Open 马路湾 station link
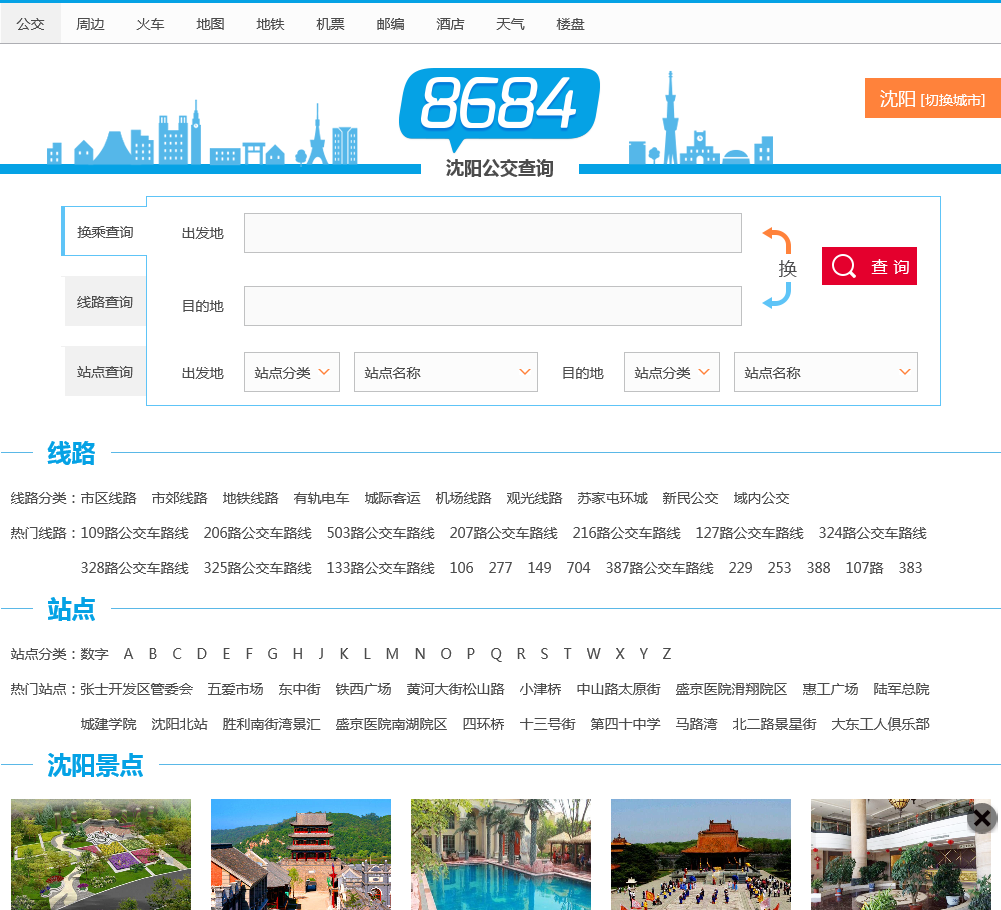The width and height of the screenshot is (1001, 910). click(x=696, y=724)
